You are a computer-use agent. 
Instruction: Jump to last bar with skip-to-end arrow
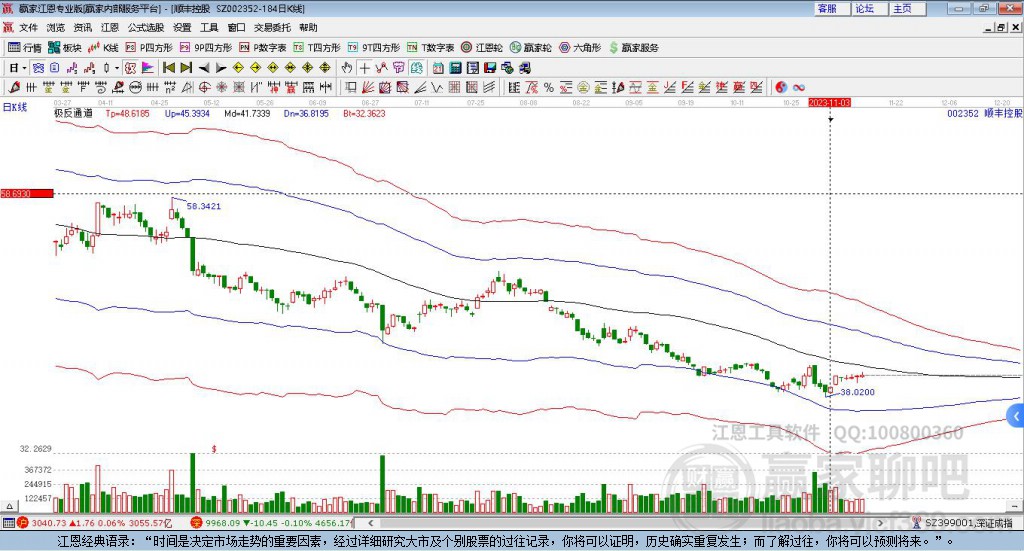[186, 68]
